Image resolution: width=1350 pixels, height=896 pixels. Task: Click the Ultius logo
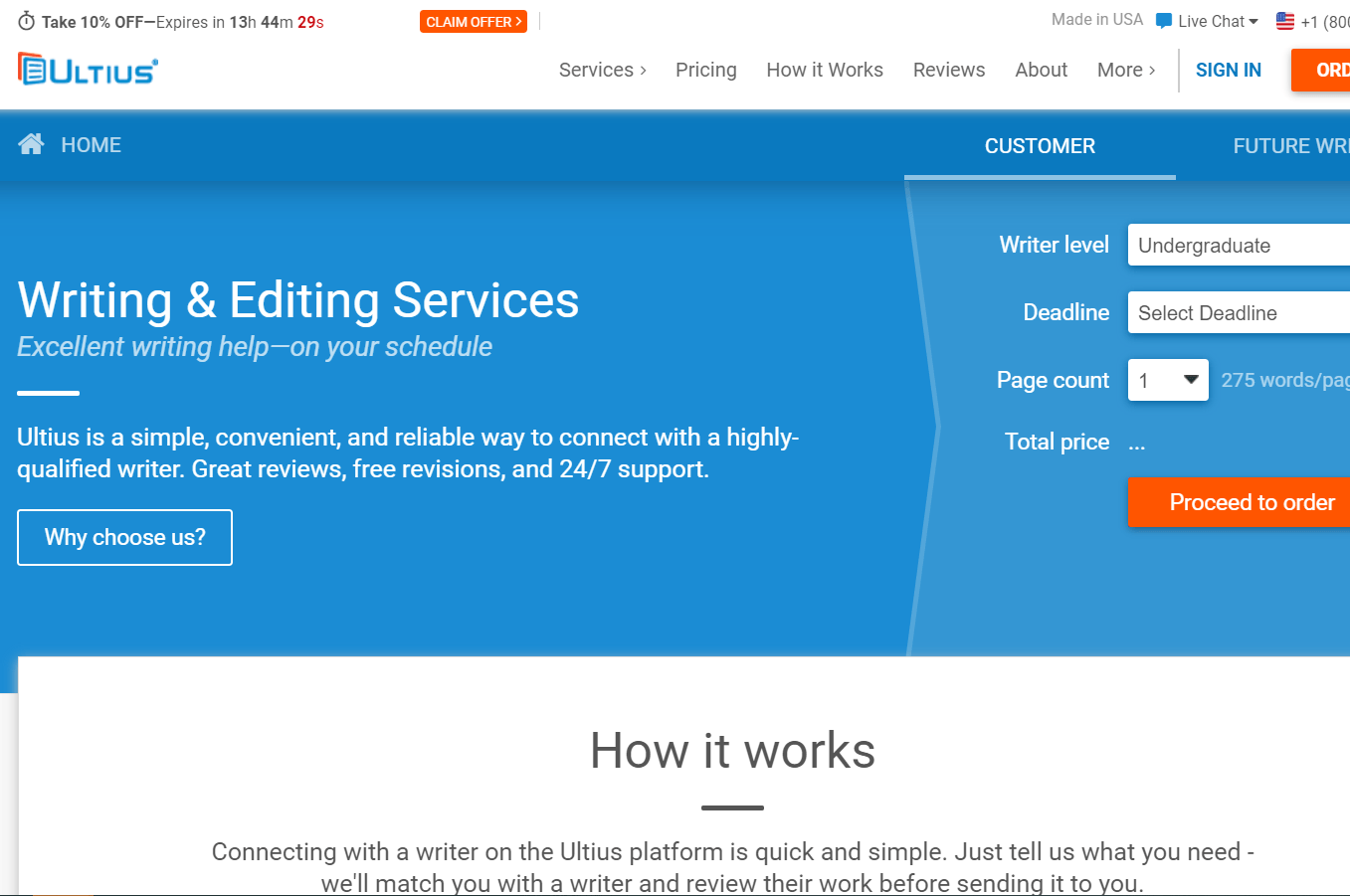click(x=88, y=69)
